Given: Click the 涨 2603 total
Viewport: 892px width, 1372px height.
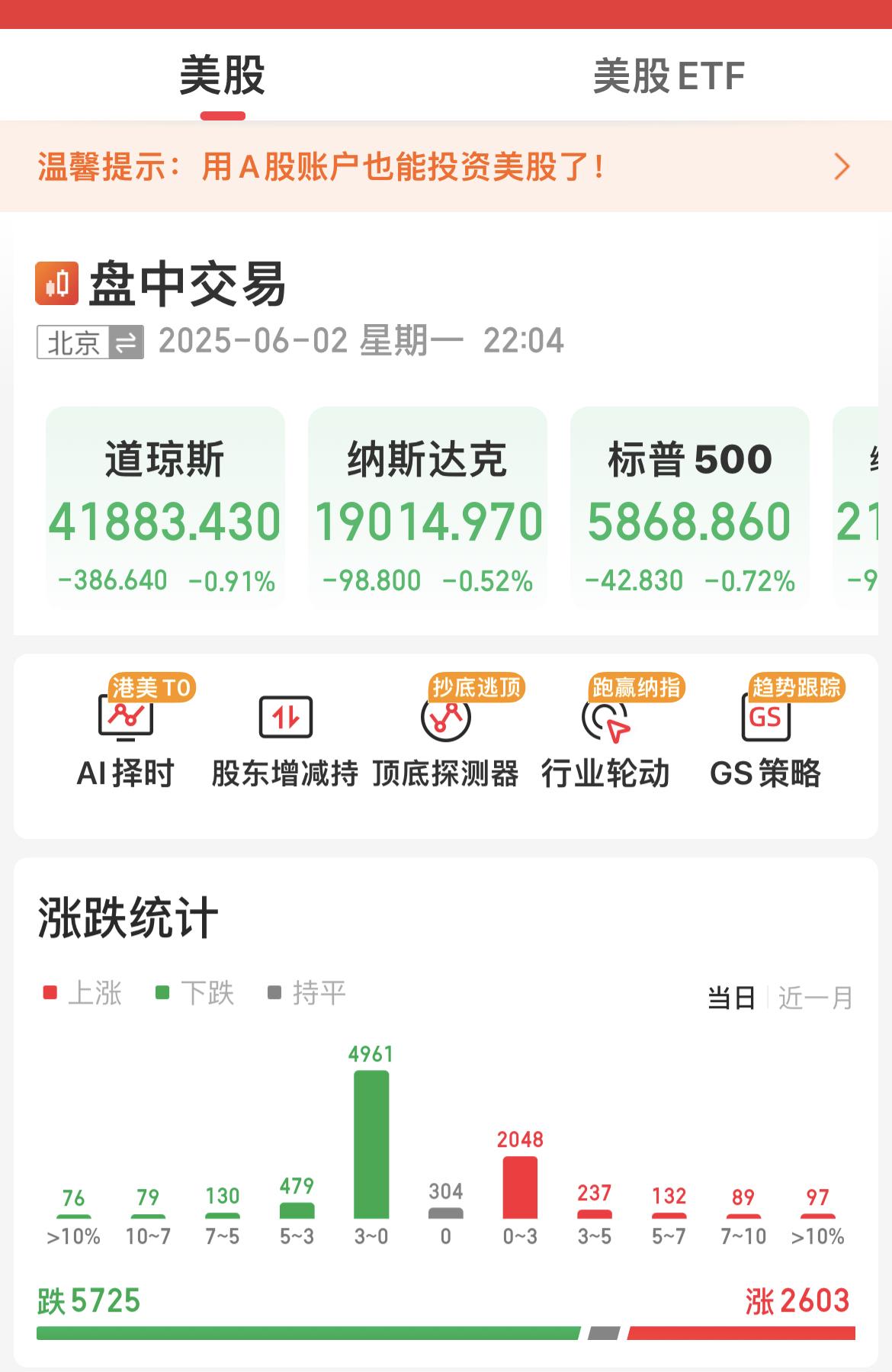Looking at the screenshot, I should [798, 1301].
